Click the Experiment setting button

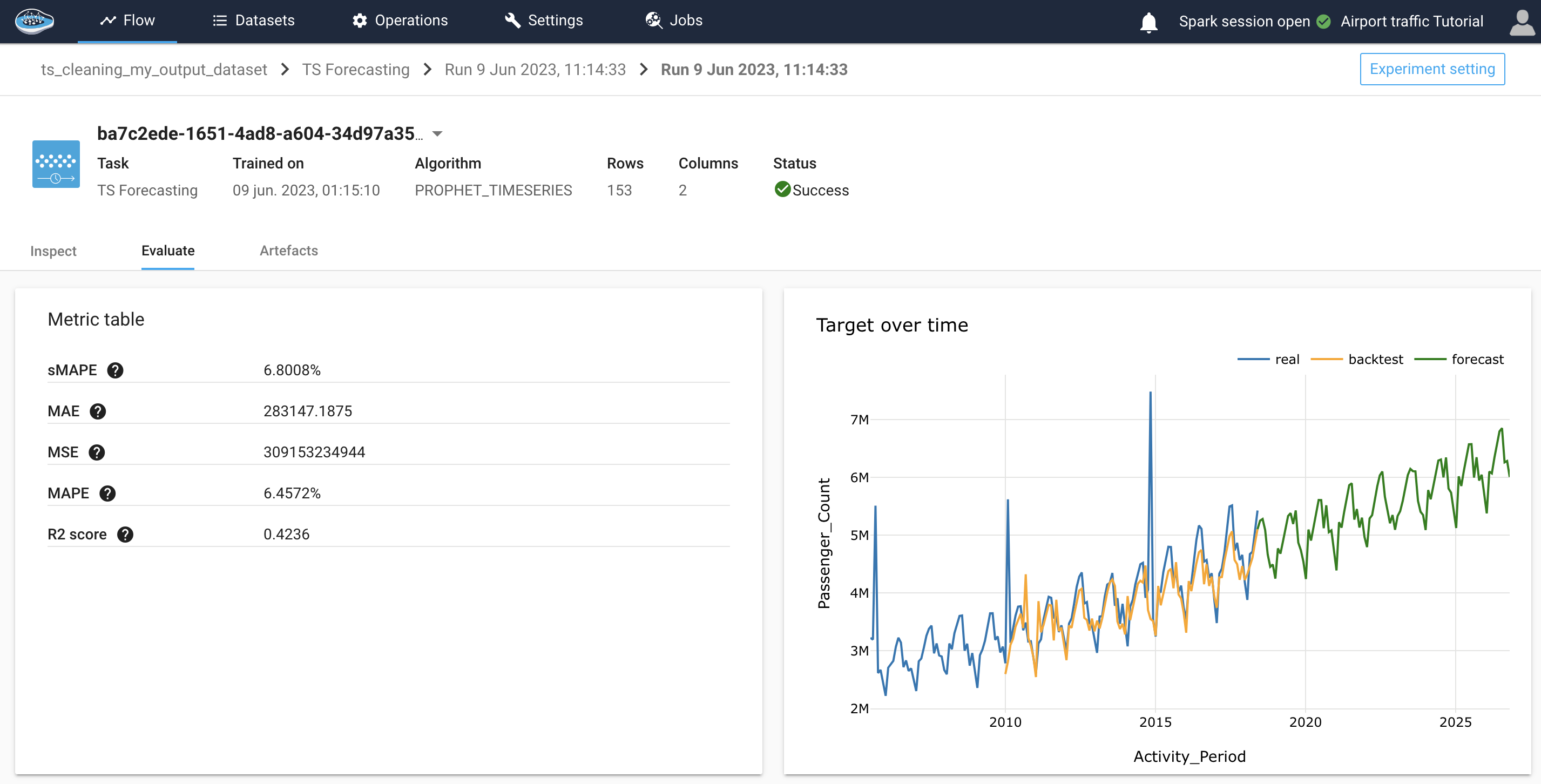pyautogui.click(x=1431, y=69)
